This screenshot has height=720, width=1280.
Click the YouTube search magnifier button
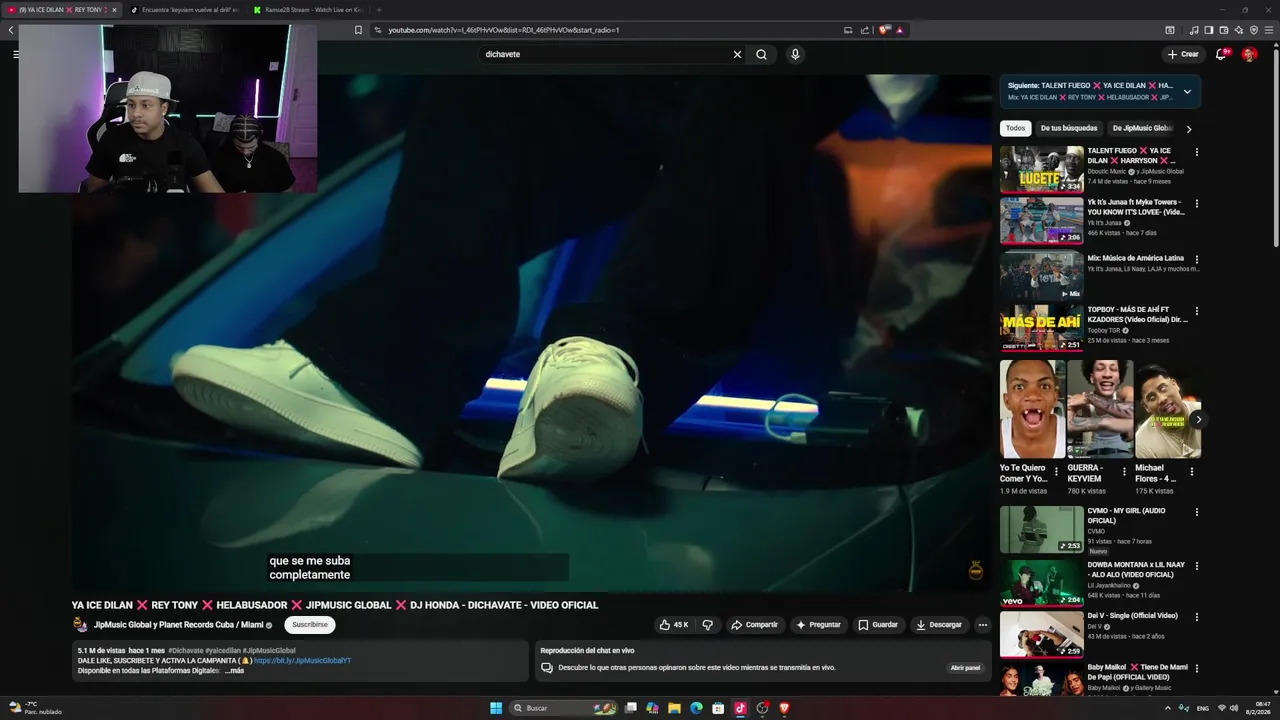coord(761,55)
